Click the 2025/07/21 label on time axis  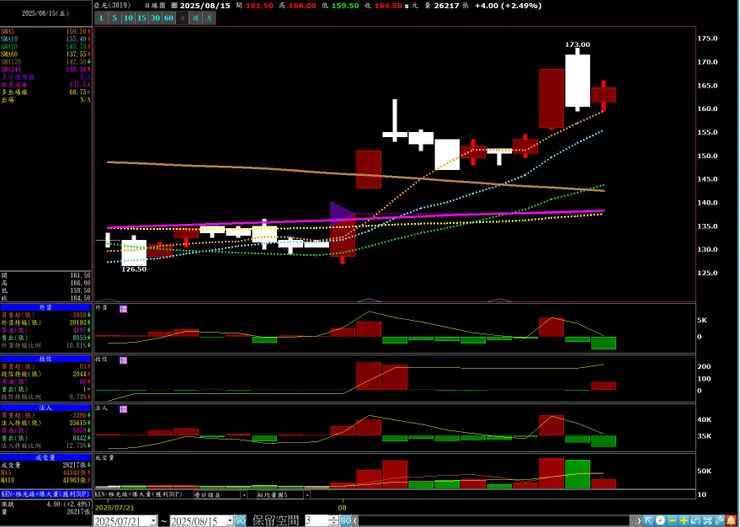114,508
